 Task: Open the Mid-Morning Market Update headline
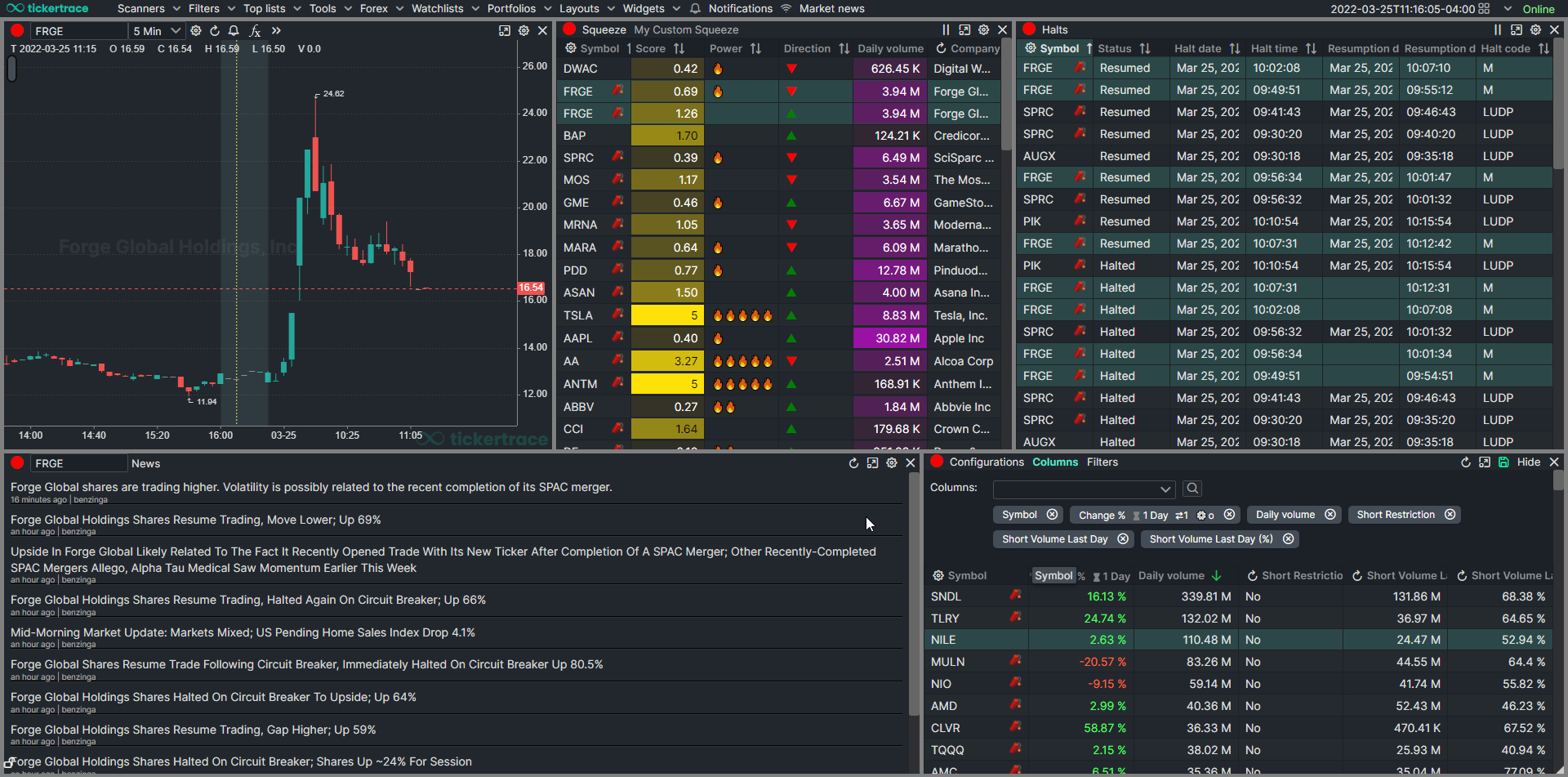[x=243, y=632]
